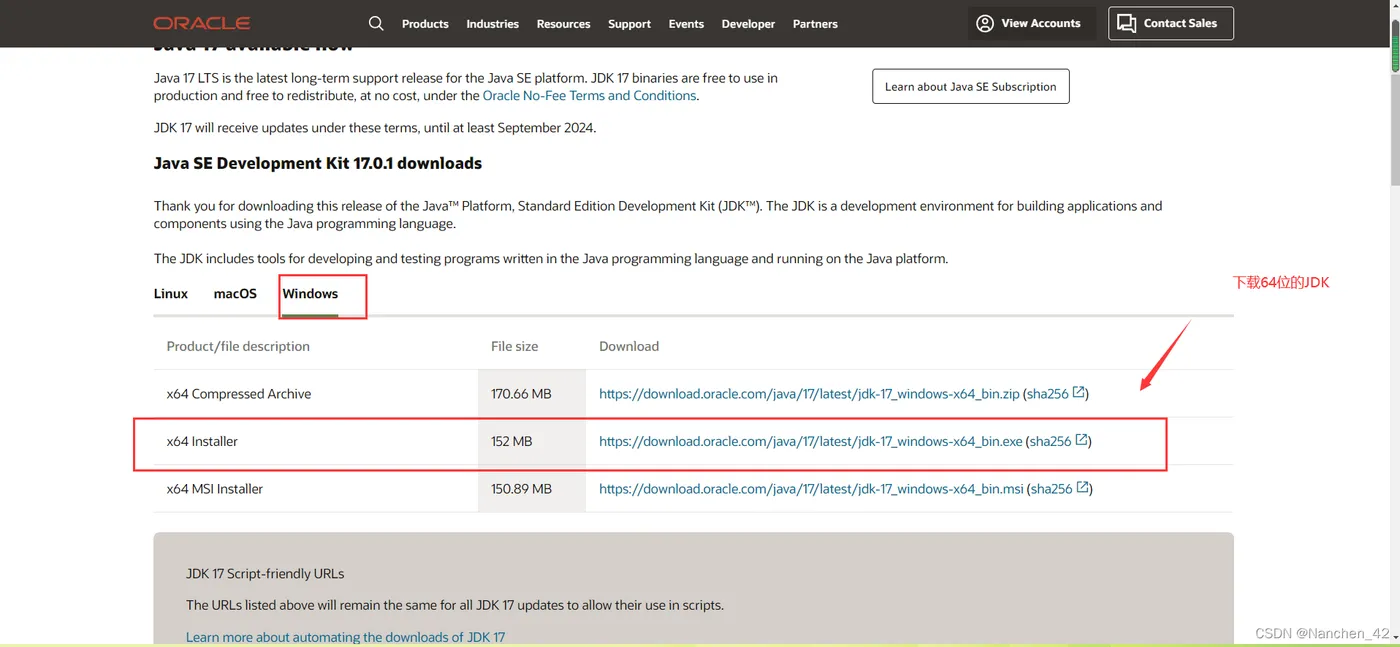Click the Oracle logo
Screen dimensions: 1400x647
(202, 23)
